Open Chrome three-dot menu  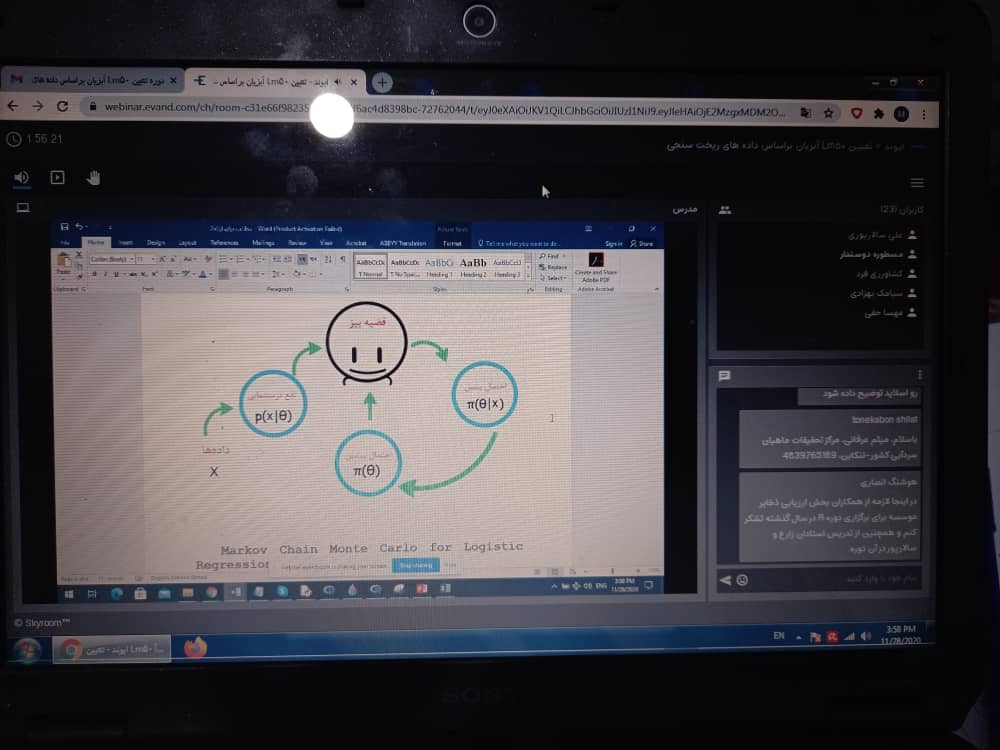pos(924,114)
